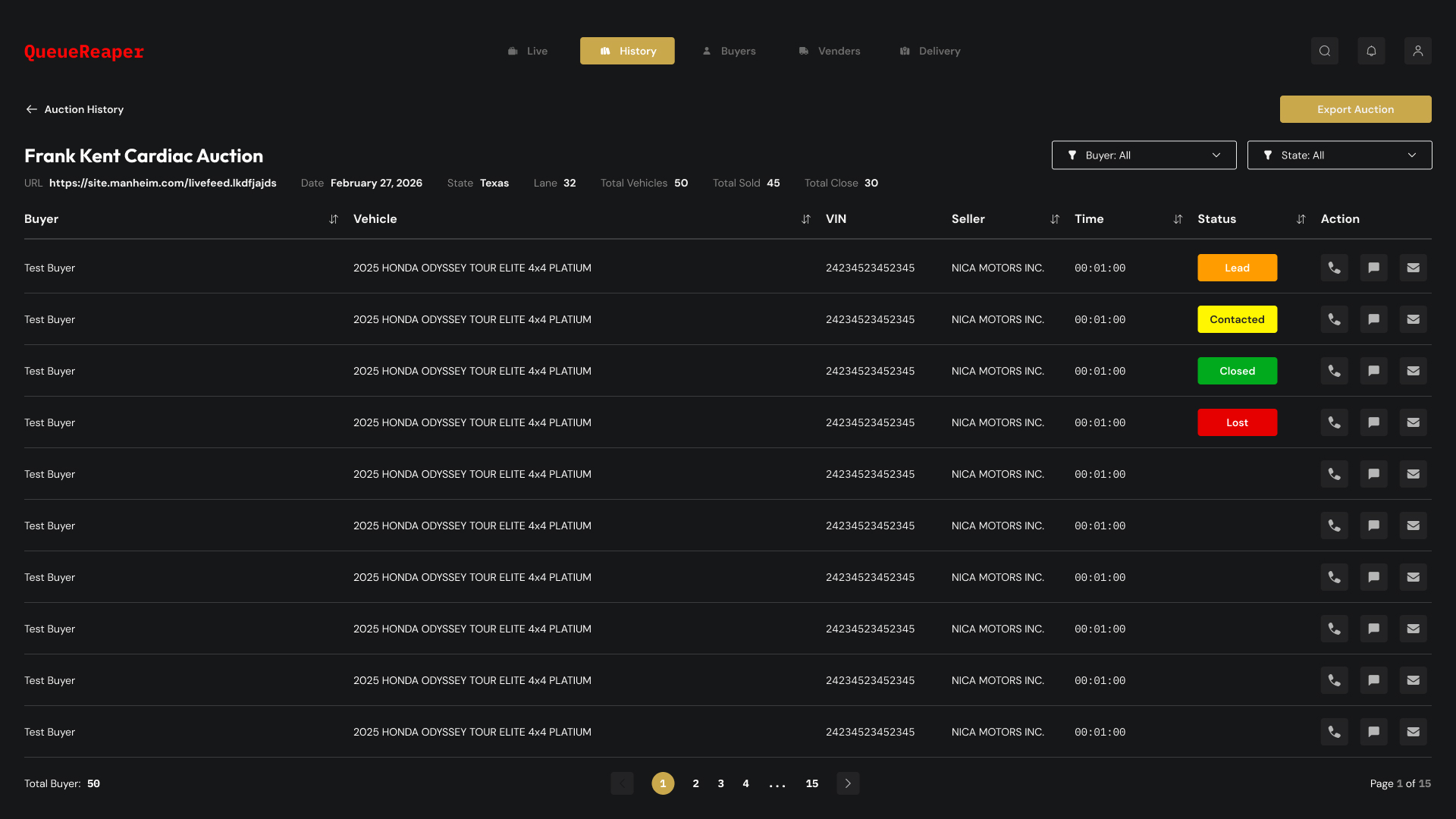Switch to the Live tab
This screenshot has height=819, width=1456.
[x=528, y=51]
